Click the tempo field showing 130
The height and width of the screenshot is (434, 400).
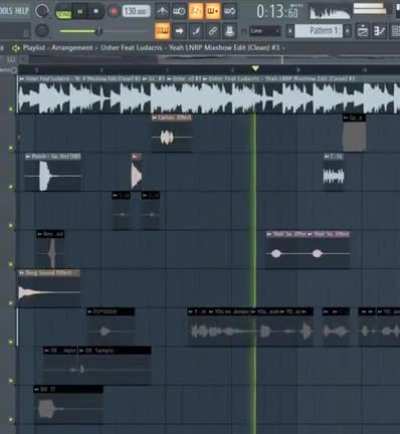[136, 11]
